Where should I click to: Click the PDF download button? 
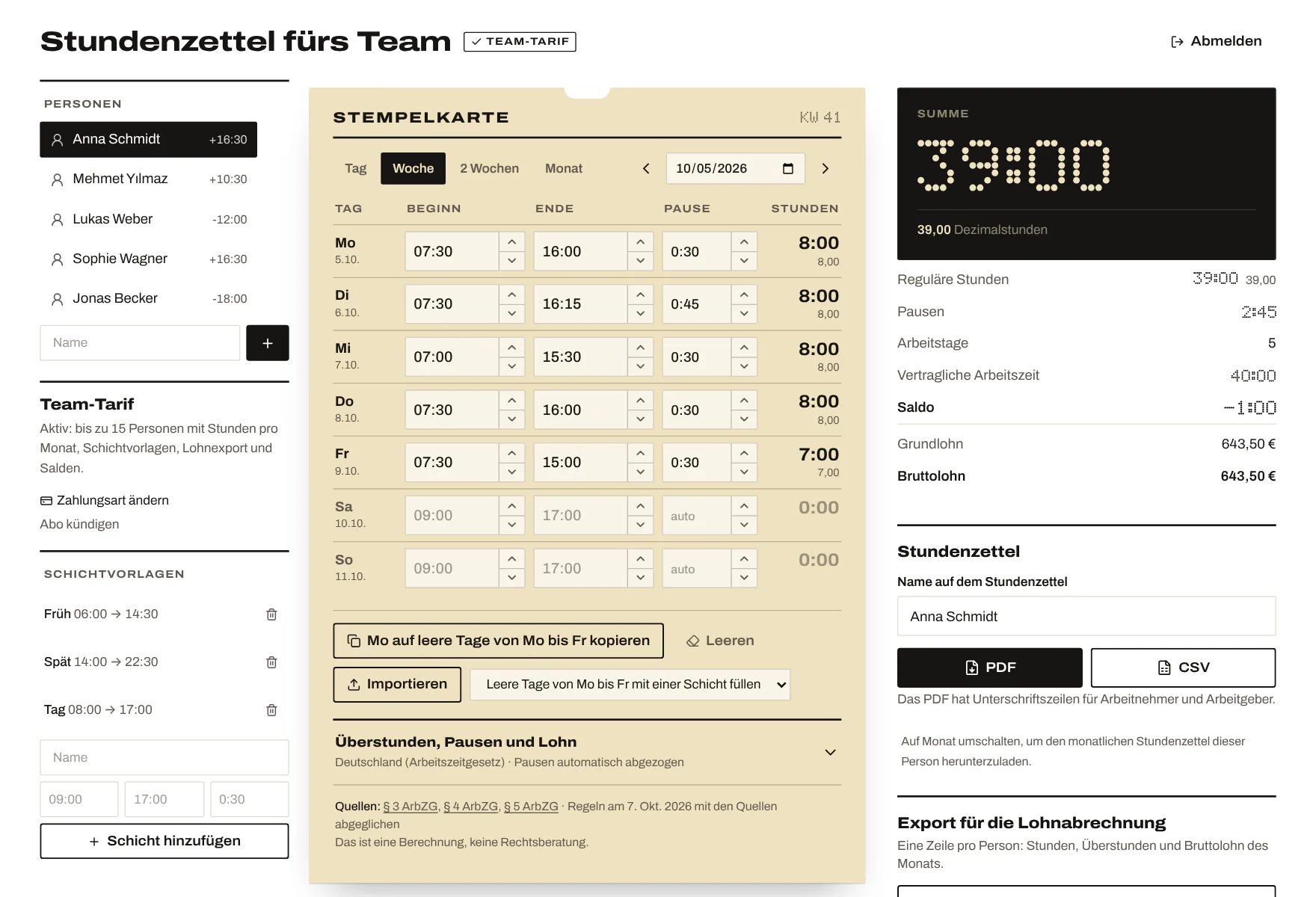click(x=990, y=668)
